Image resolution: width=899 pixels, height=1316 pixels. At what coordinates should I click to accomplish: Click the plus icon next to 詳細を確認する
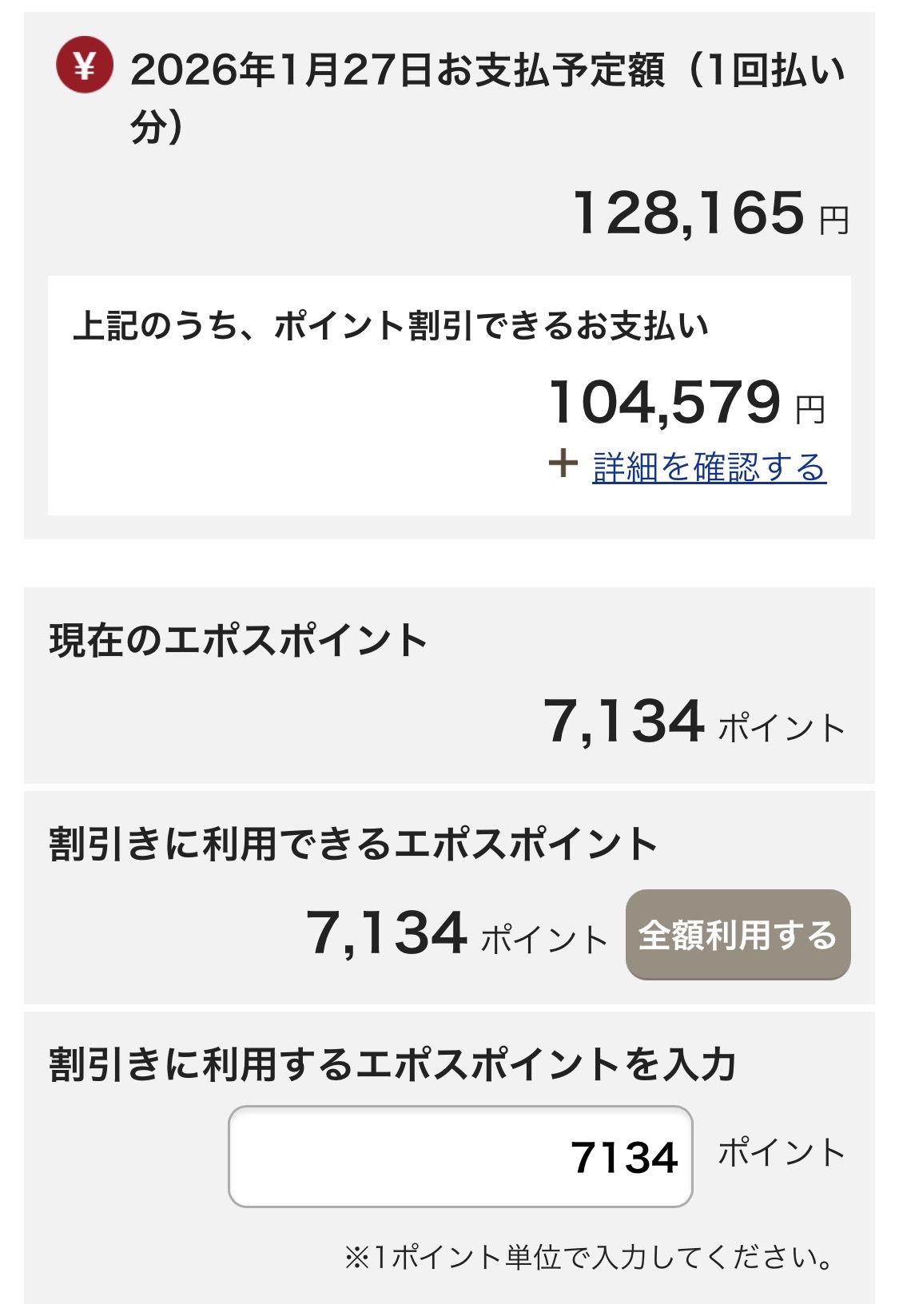[563, 462]
